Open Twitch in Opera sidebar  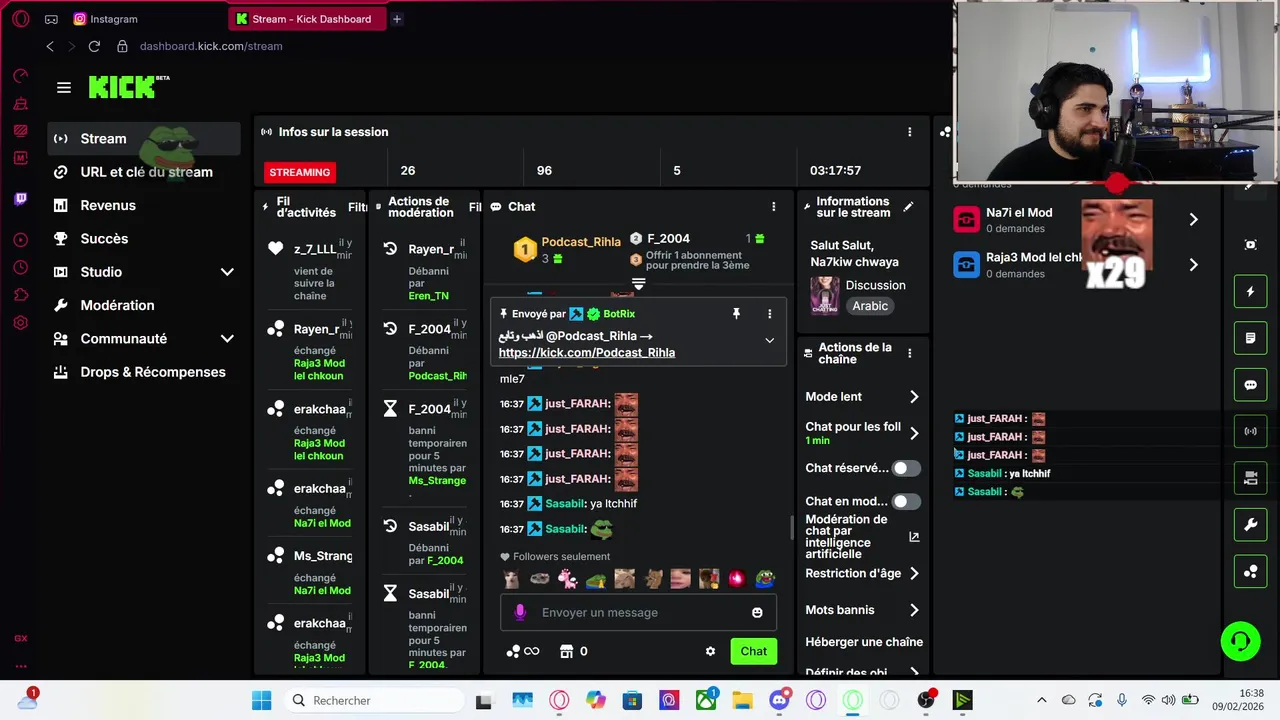pyautogui.click(x=21, y=199)
